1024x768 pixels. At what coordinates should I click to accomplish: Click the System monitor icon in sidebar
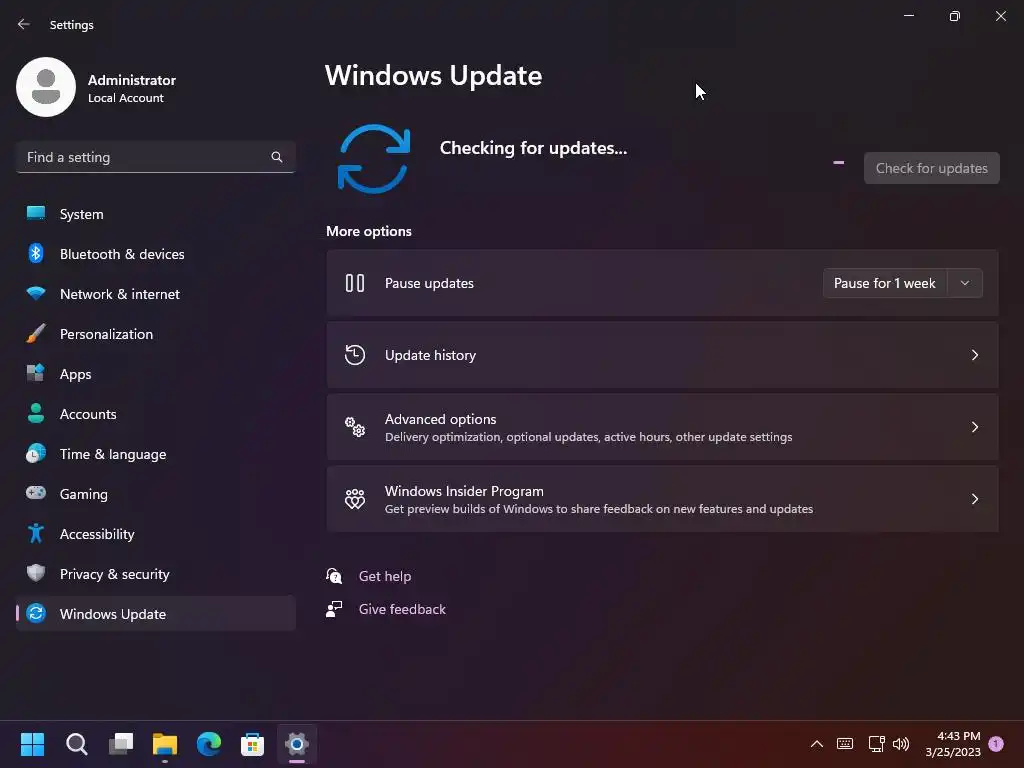pos(36,214)
